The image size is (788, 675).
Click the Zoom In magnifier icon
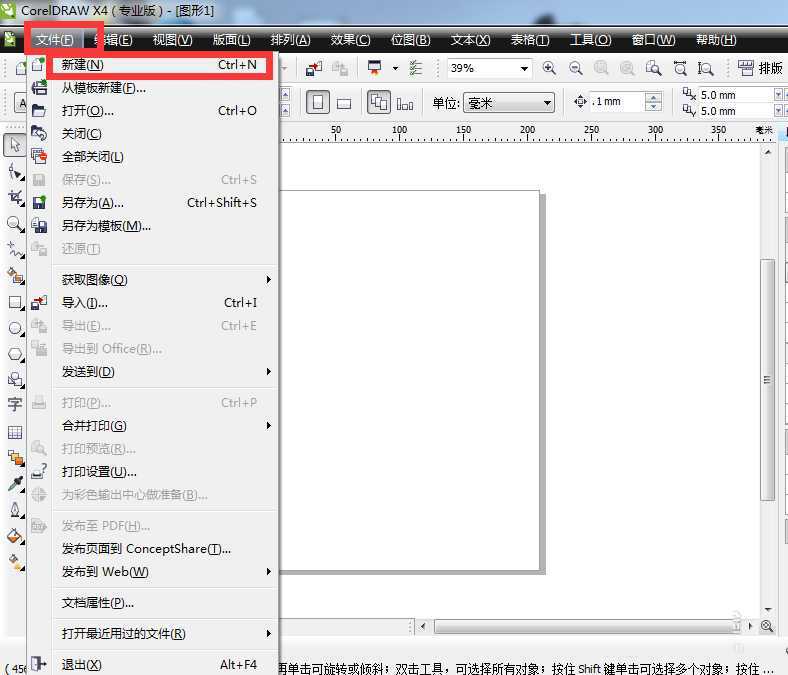tap(549, 68)
